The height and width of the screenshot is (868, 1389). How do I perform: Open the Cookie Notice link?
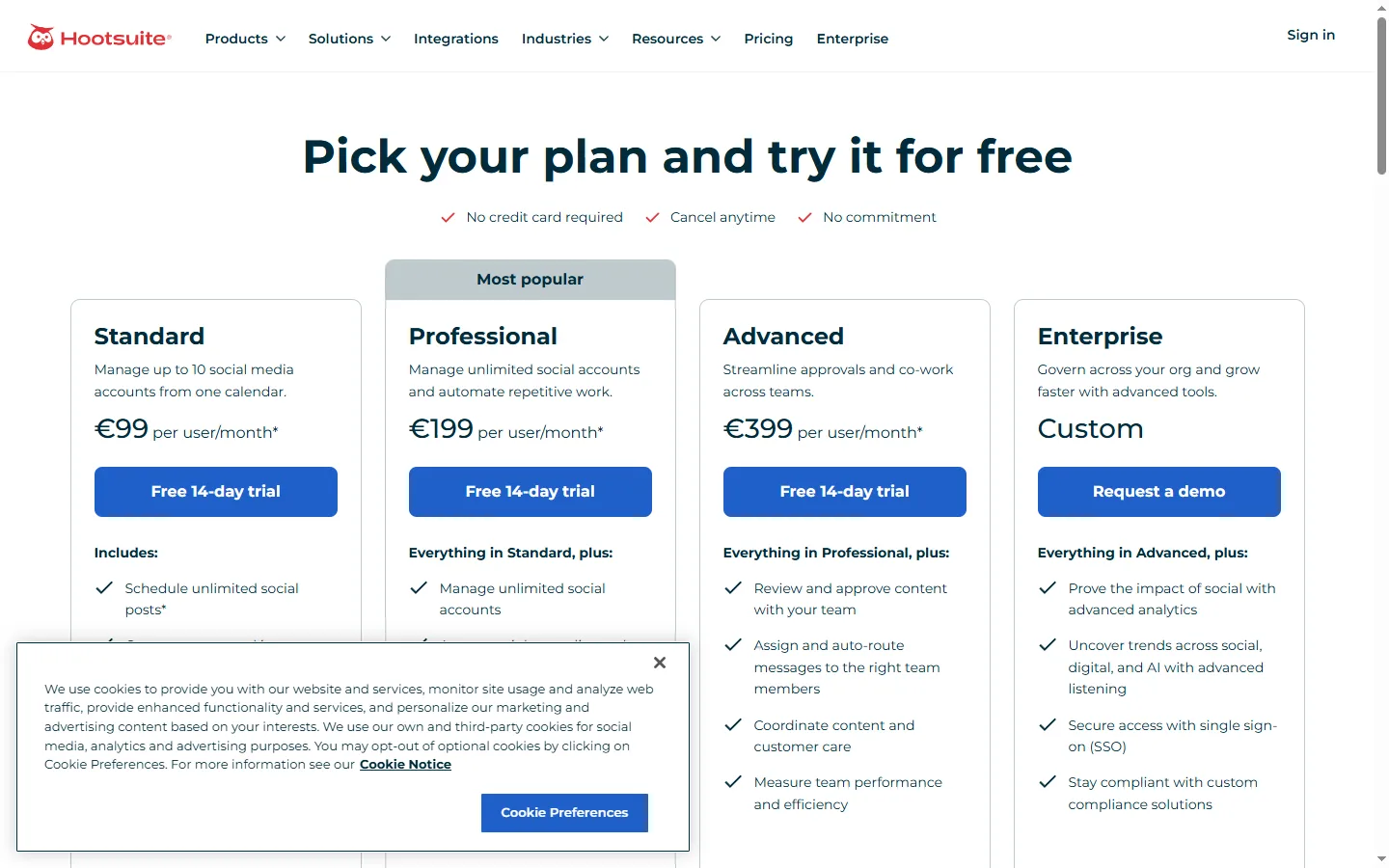(405, 765)
